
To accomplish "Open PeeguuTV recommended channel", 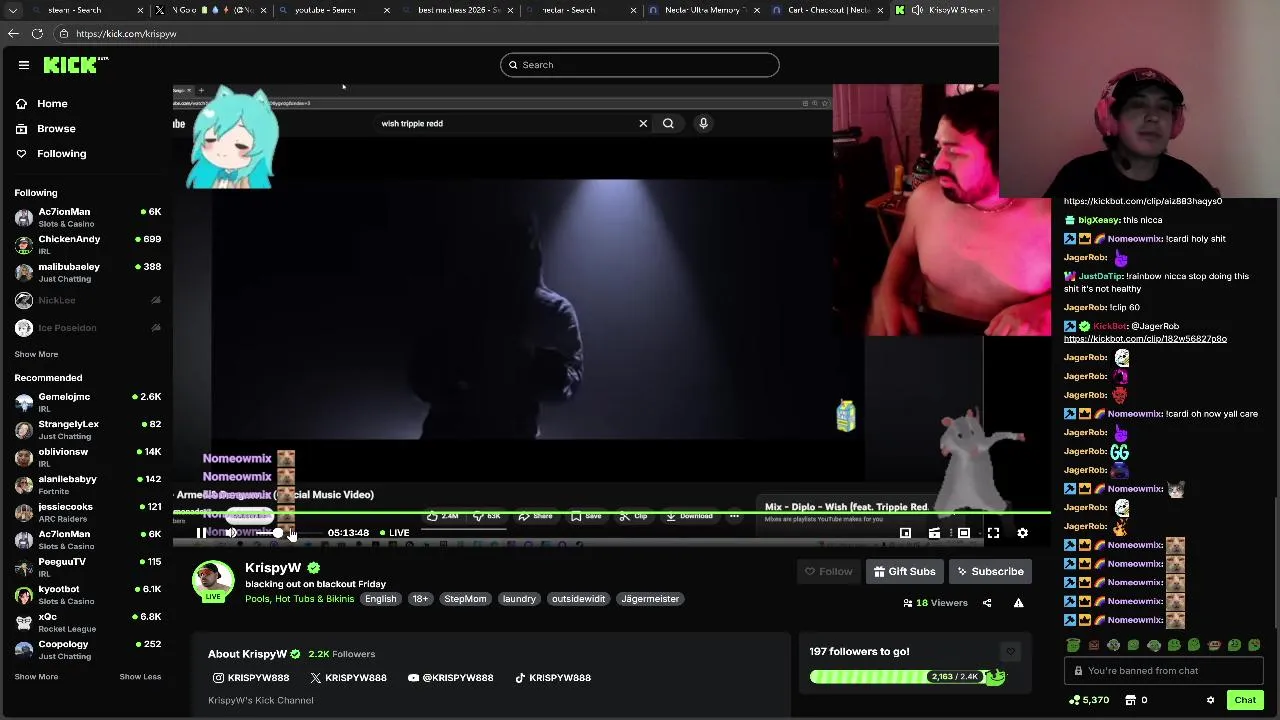I will 88,567.
